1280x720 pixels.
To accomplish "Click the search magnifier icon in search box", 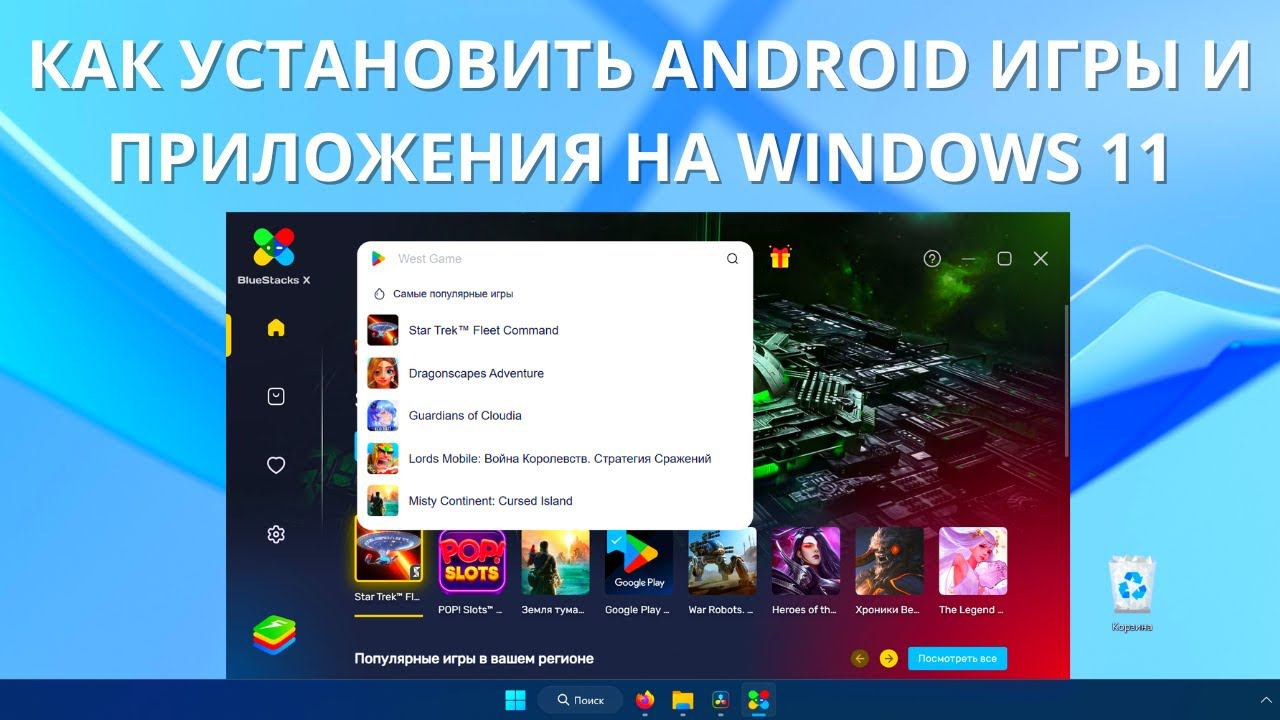I will click(x=732, y=258).
